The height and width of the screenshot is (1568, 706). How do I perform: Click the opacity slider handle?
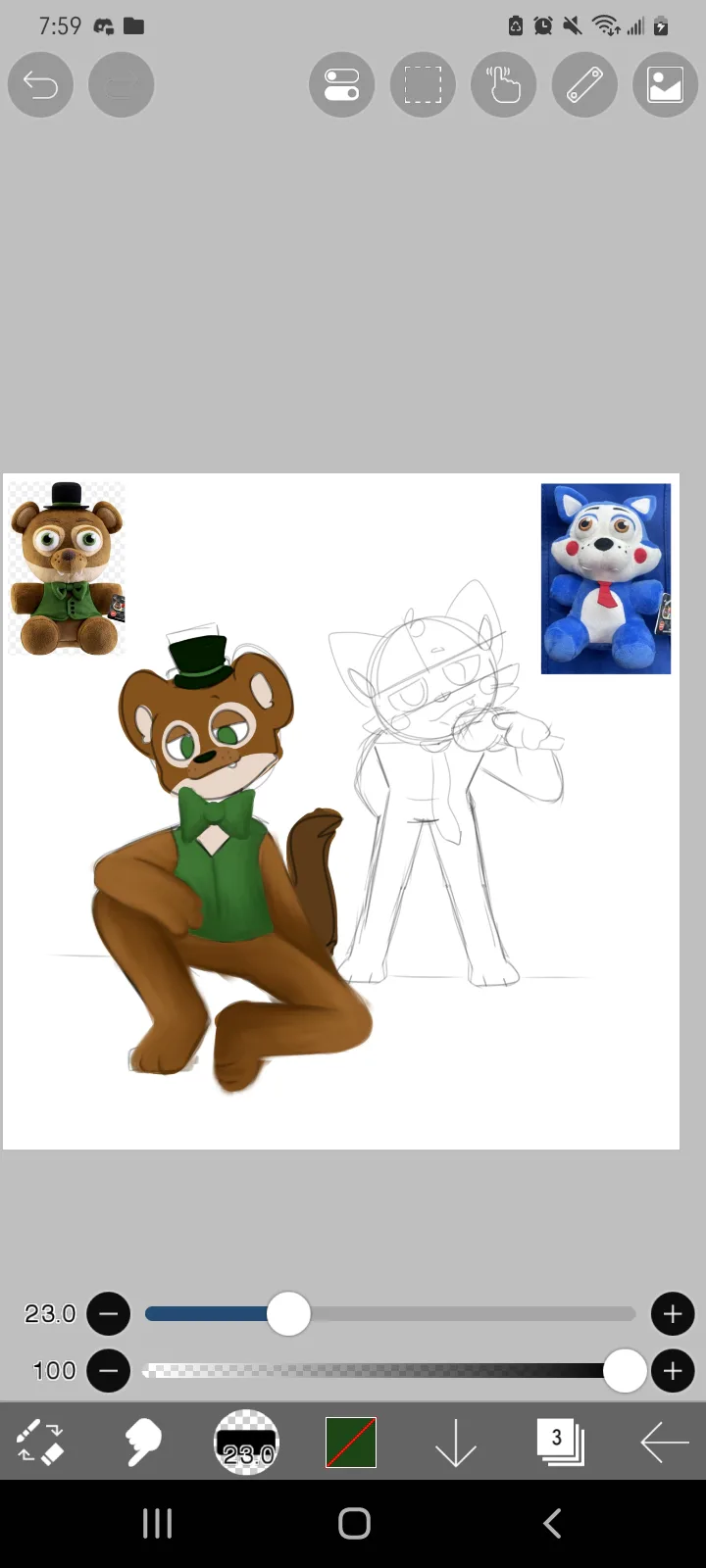[x=625, y=1371]
